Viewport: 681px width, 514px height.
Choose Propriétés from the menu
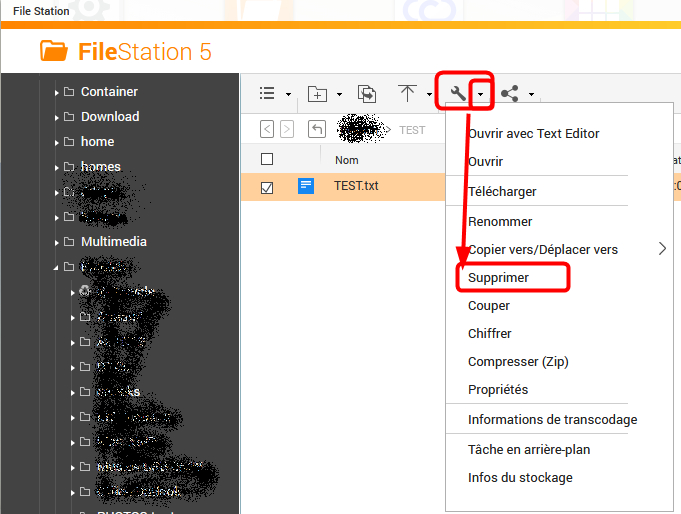(498, 390)
